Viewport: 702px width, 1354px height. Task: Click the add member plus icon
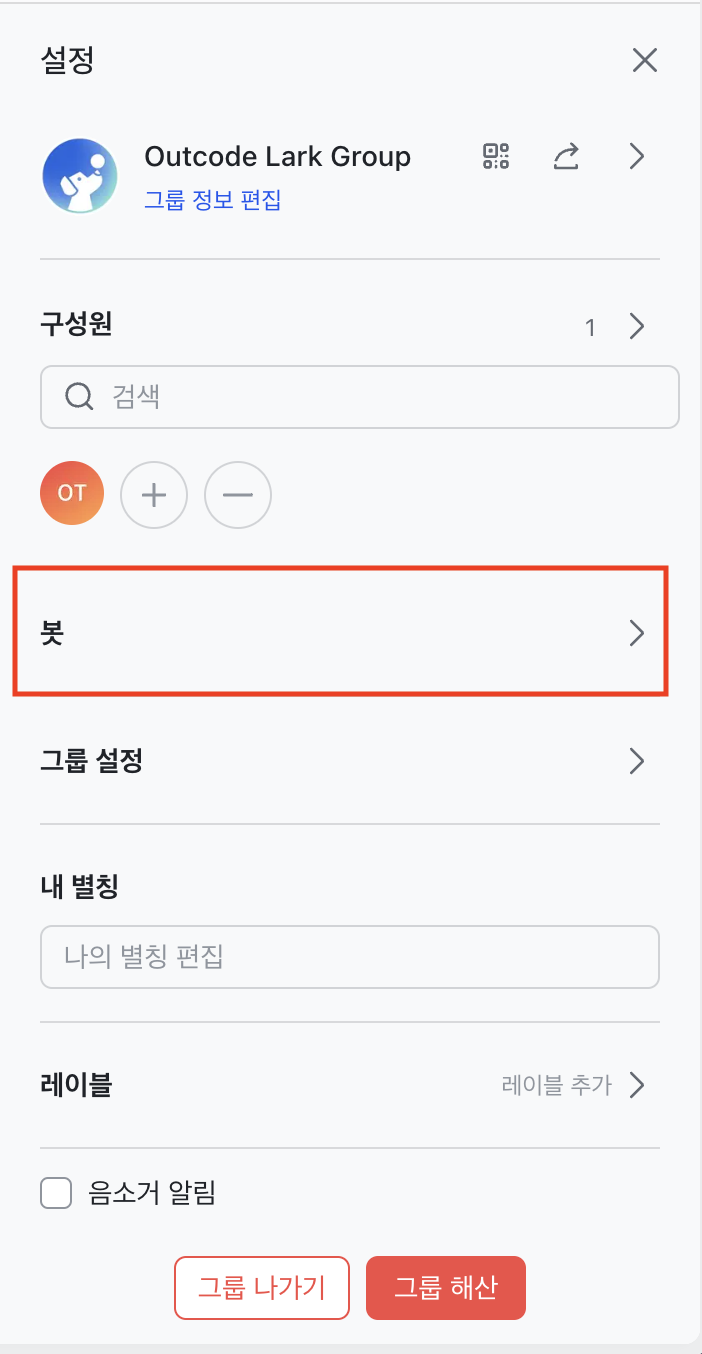154,494
